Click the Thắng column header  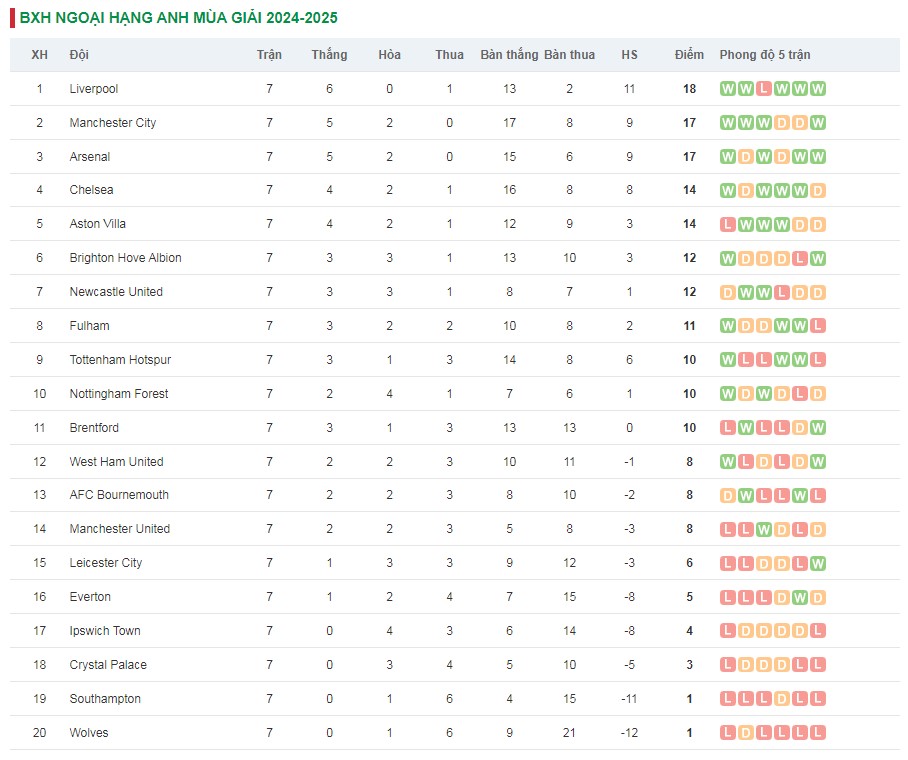329,54
